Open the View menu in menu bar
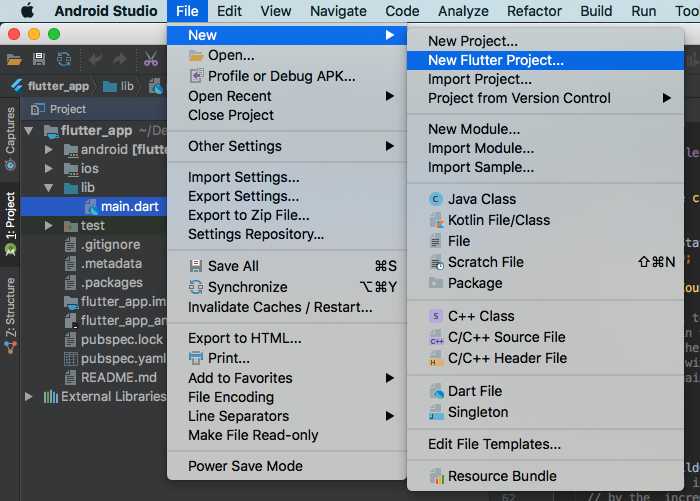700x501 pixels. point(275,11)
